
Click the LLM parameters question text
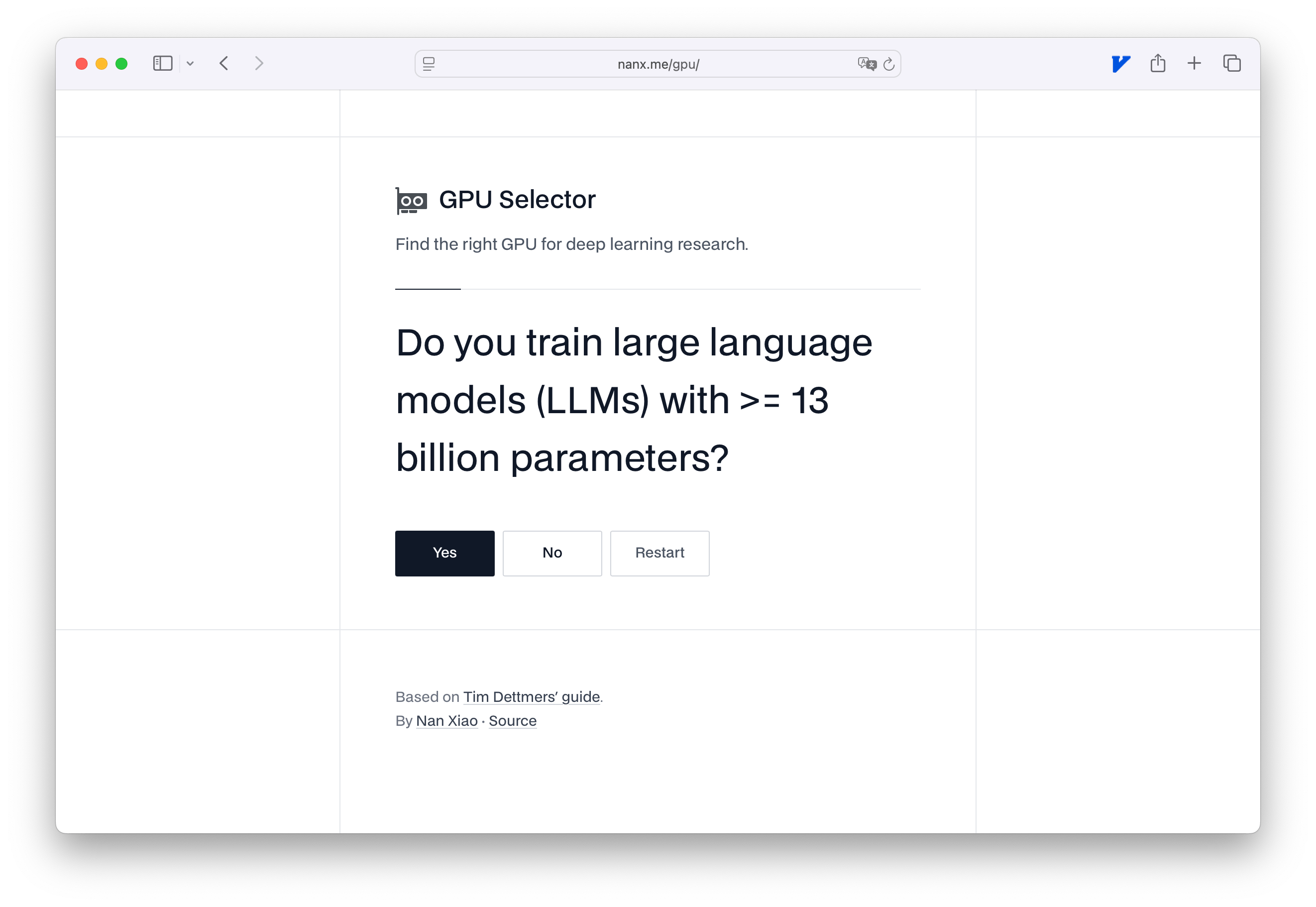(x=634, y=400)
